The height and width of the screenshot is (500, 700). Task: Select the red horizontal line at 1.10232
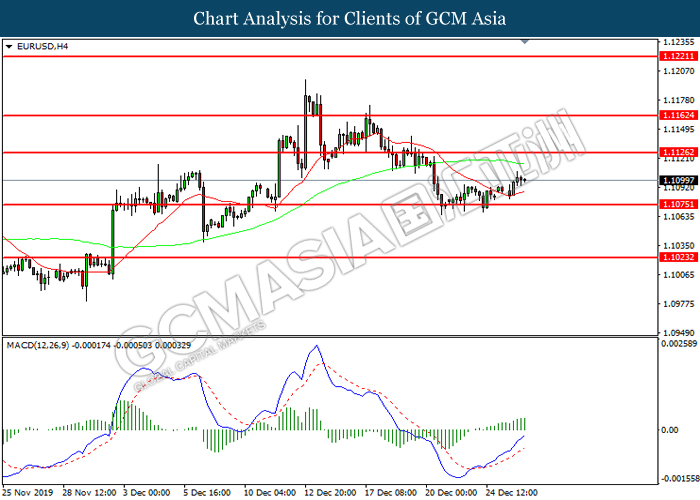(330, 257)
